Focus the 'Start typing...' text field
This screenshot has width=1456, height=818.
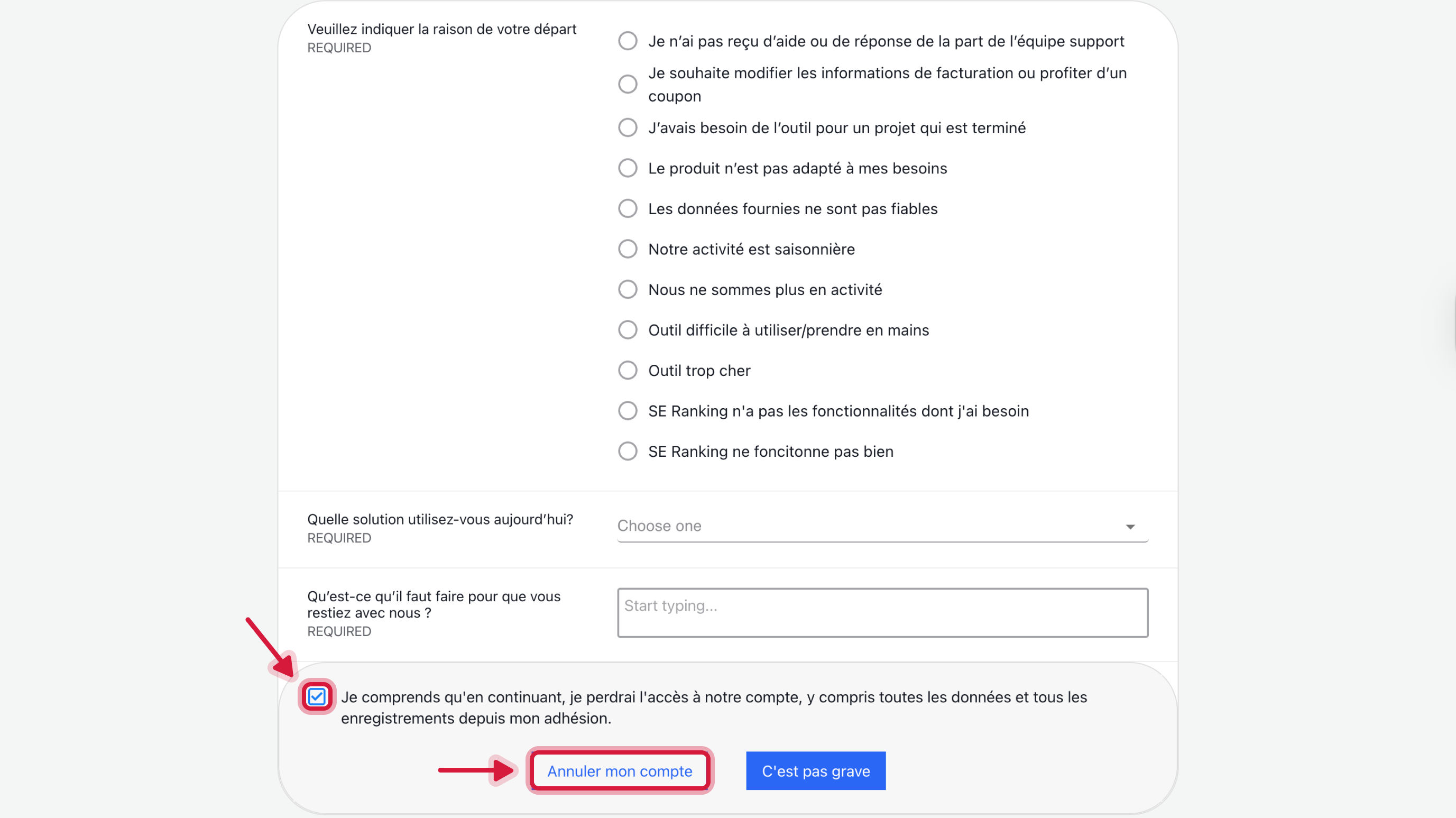click(882, 613)
